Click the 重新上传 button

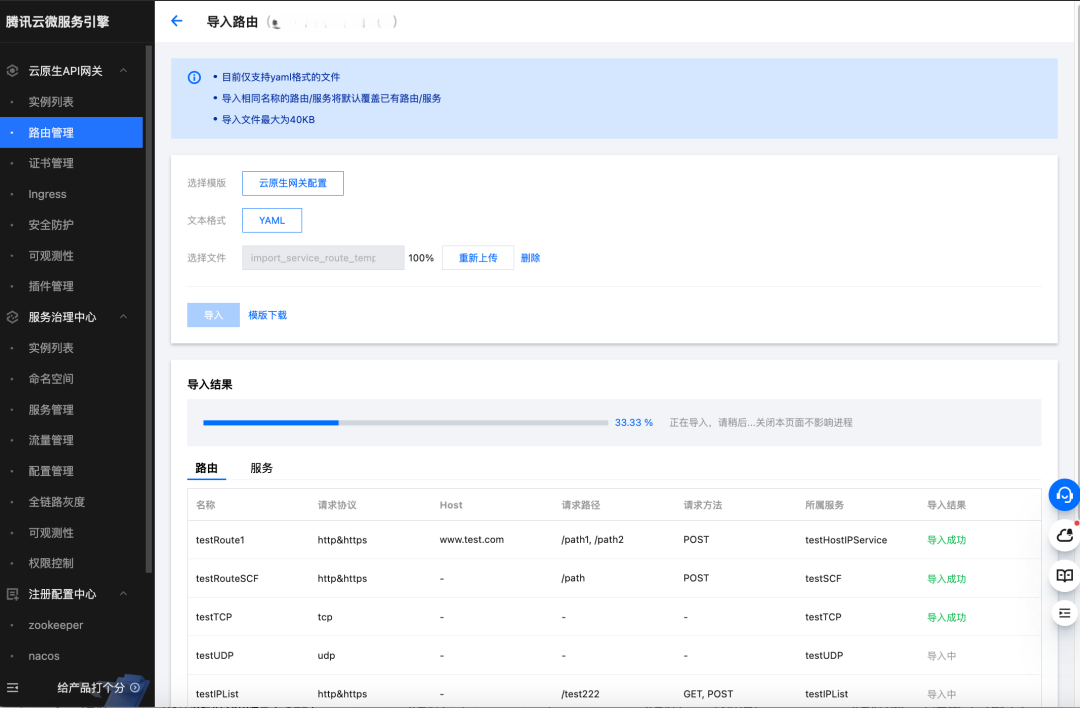pos(478,258)
